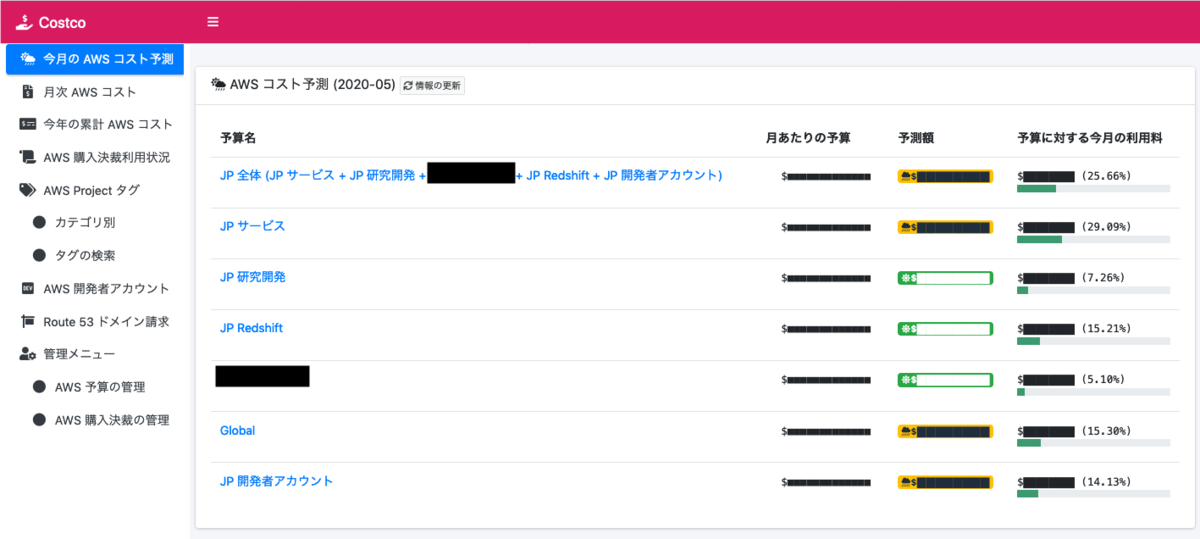Click the AWS コスト予測 (2020-05) heading
Viewport: 1200px width, 539px height.
[x=313, y=85]
